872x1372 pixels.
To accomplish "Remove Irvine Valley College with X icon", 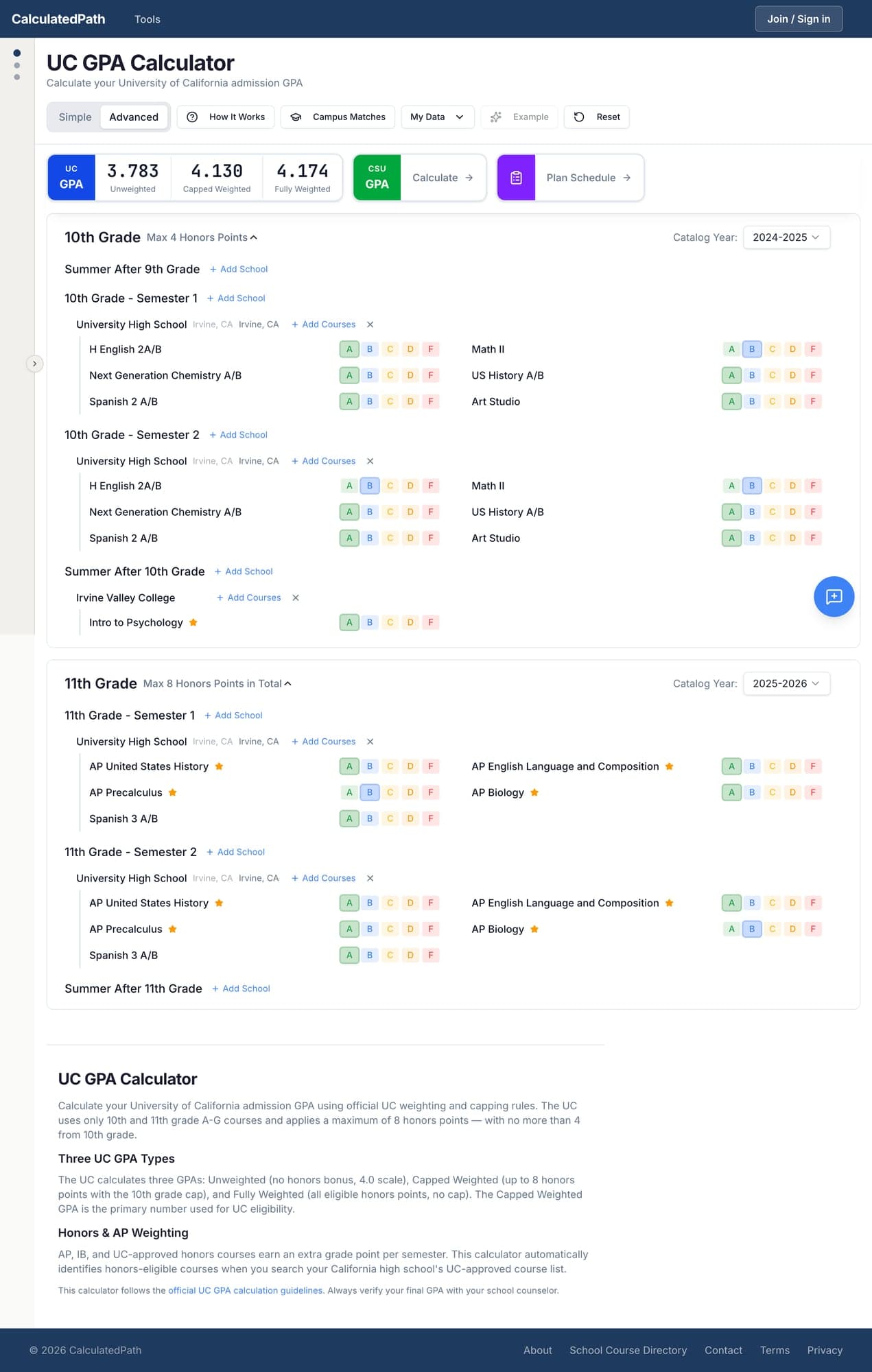I will click(x=296, y=598).
